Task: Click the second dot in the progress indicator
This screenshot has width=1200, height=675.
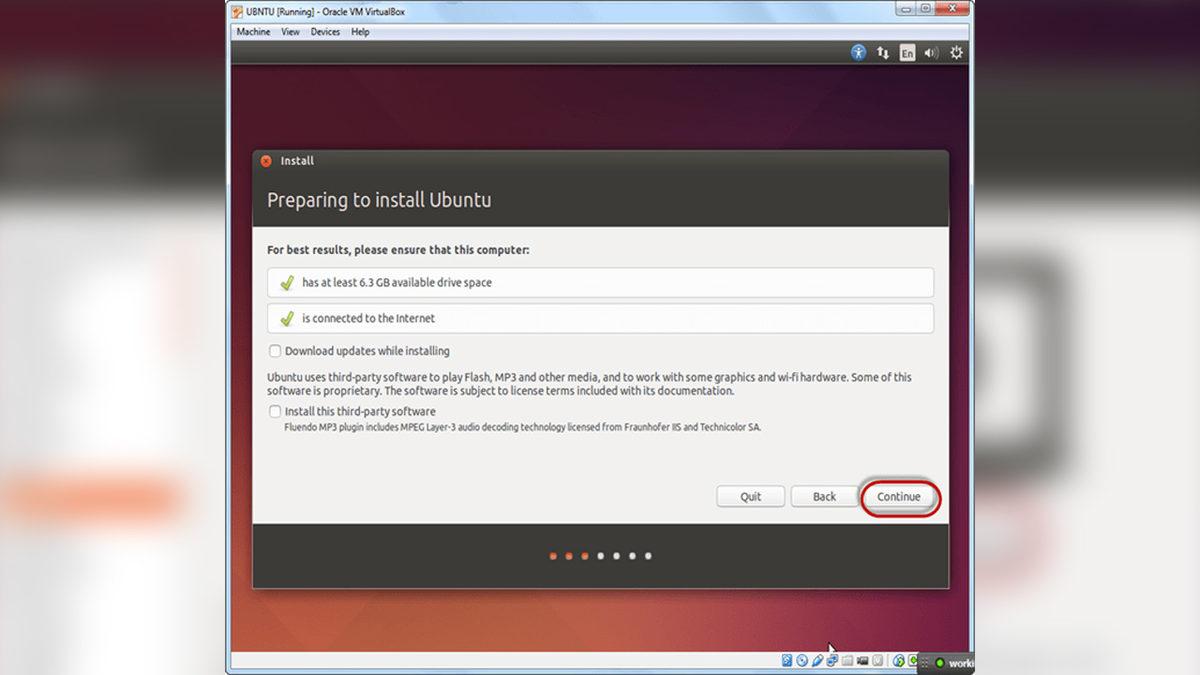Action: [568, 555]
